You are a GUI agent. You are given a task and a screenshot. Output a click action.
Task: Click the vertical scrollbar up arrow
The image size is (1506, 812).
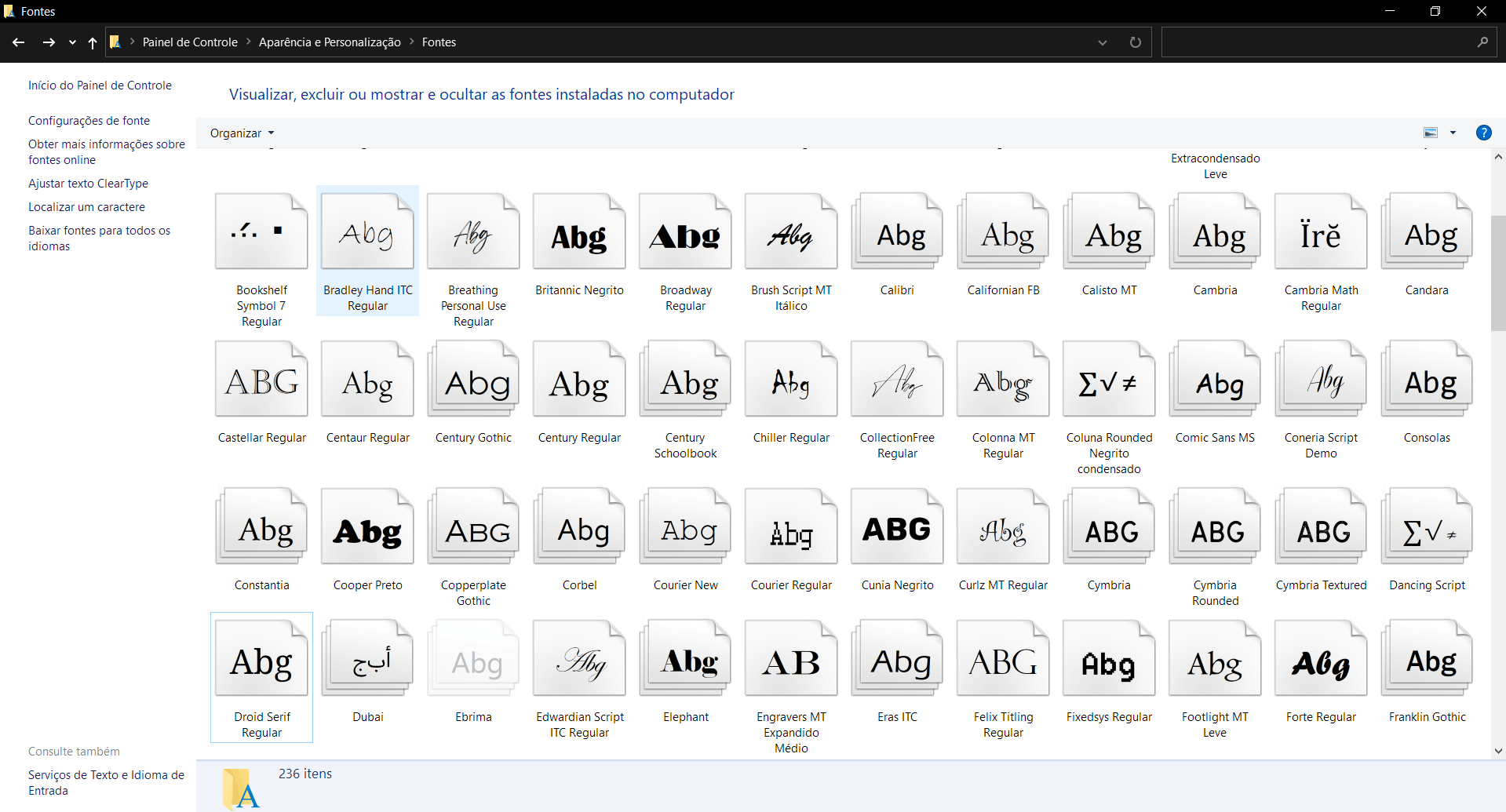[x=1498, y=157]
